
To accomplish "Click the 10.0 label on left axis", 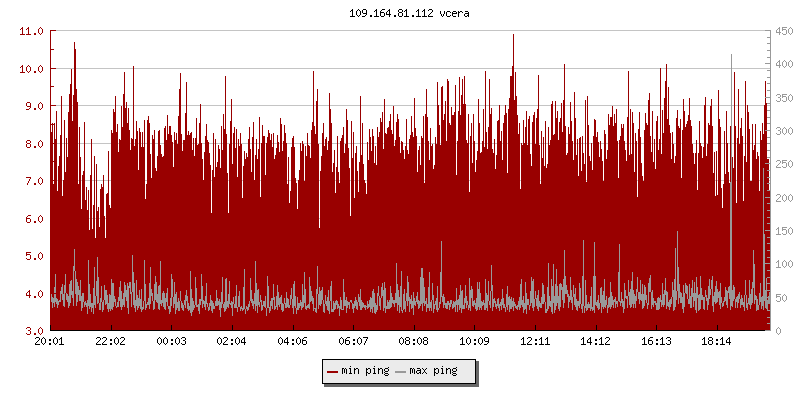I will pos(32,69).
